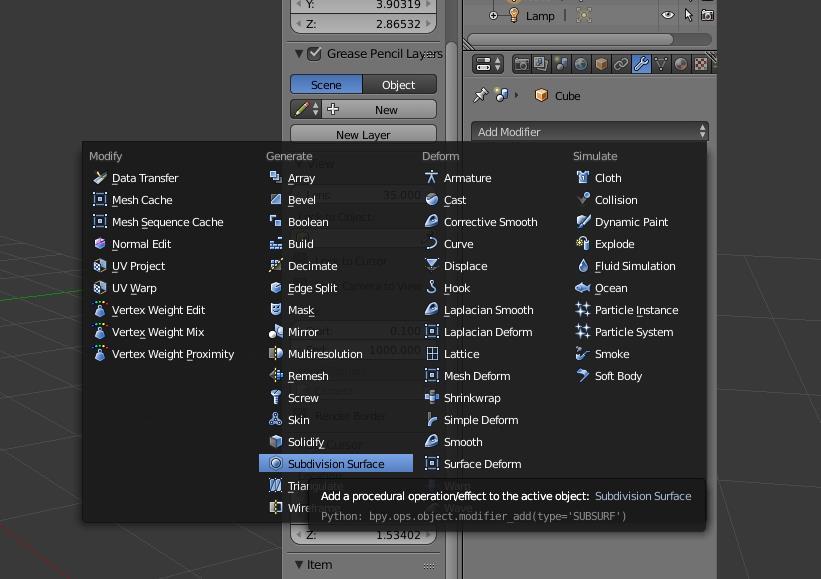821x579 pixels.
Task: Add the Boolean modifier
Action: (336, 222)
